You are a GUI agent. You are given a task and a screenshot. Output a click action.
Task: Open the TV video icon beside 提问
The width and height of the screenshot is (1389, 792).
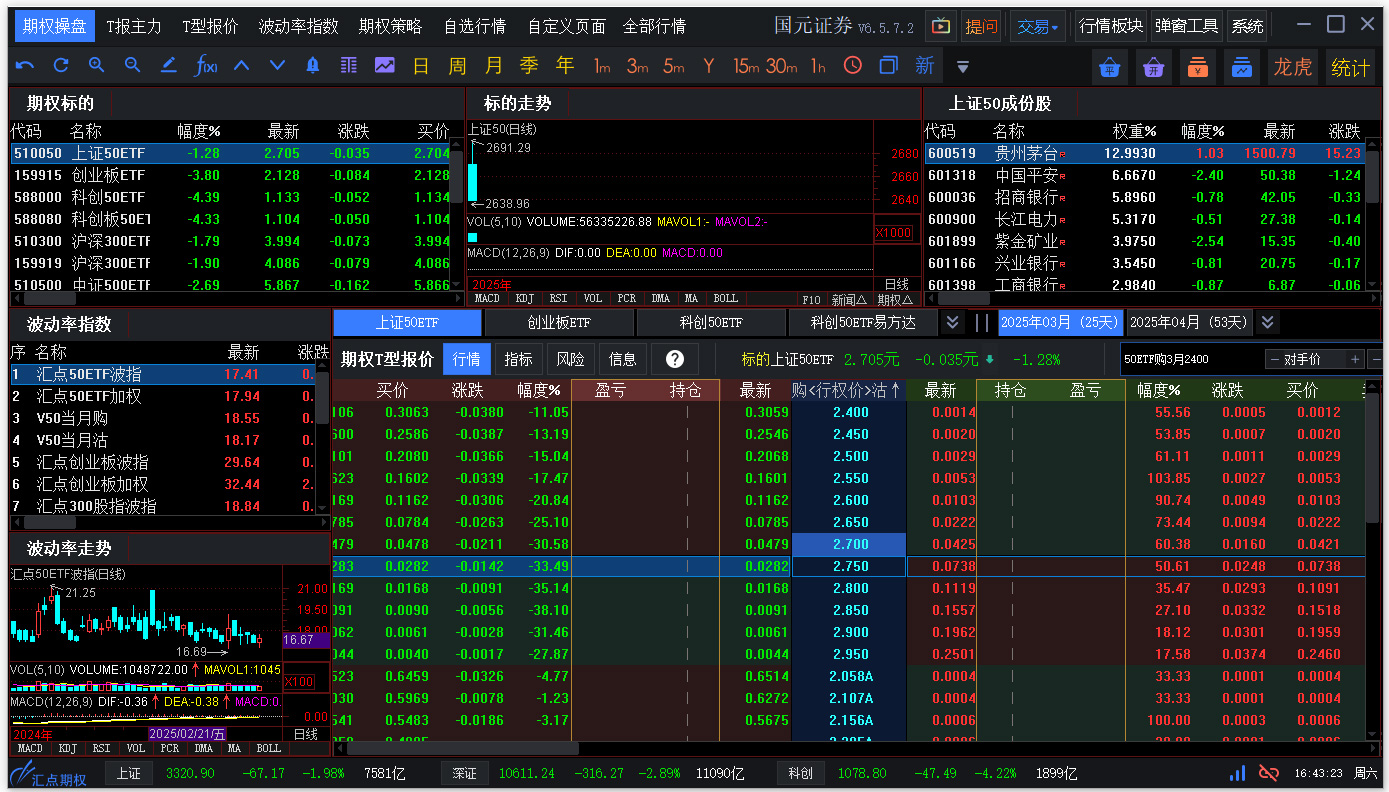point(940,26)
